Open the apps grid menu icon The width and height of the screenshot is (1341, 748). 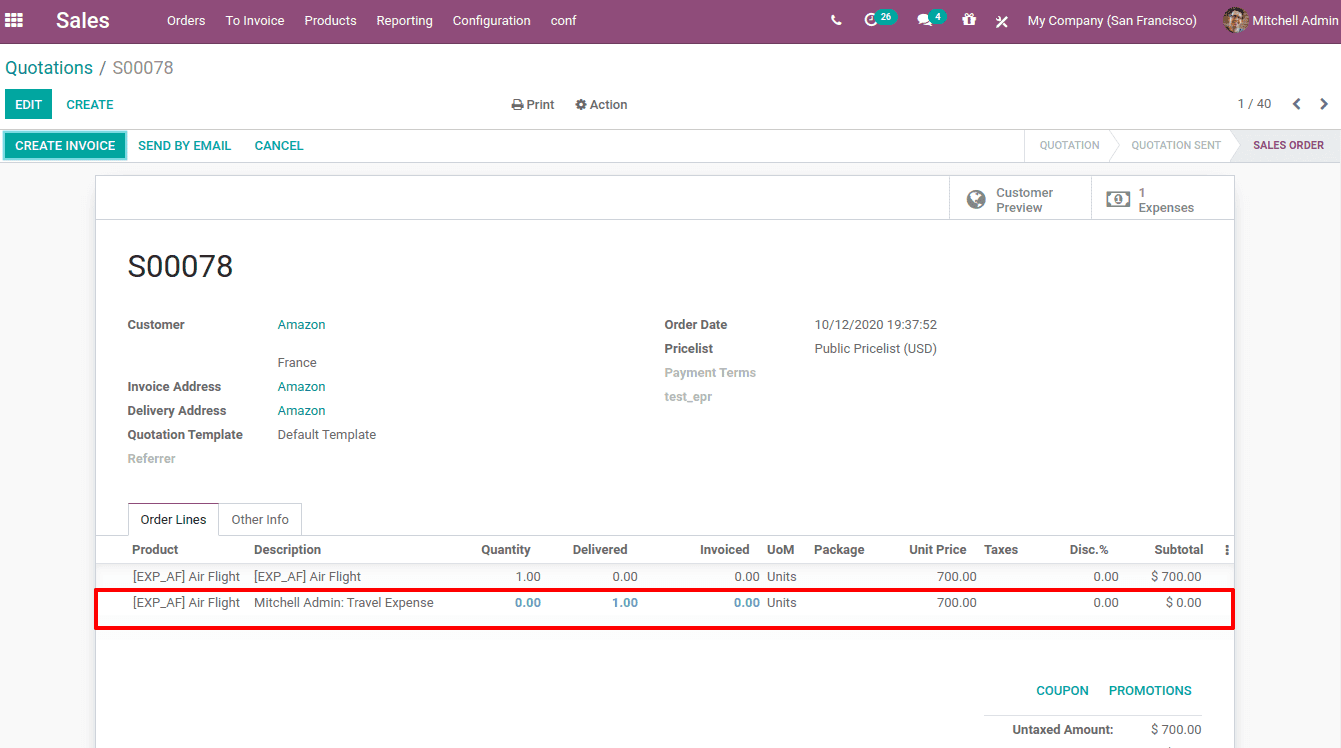pos(14,20)
